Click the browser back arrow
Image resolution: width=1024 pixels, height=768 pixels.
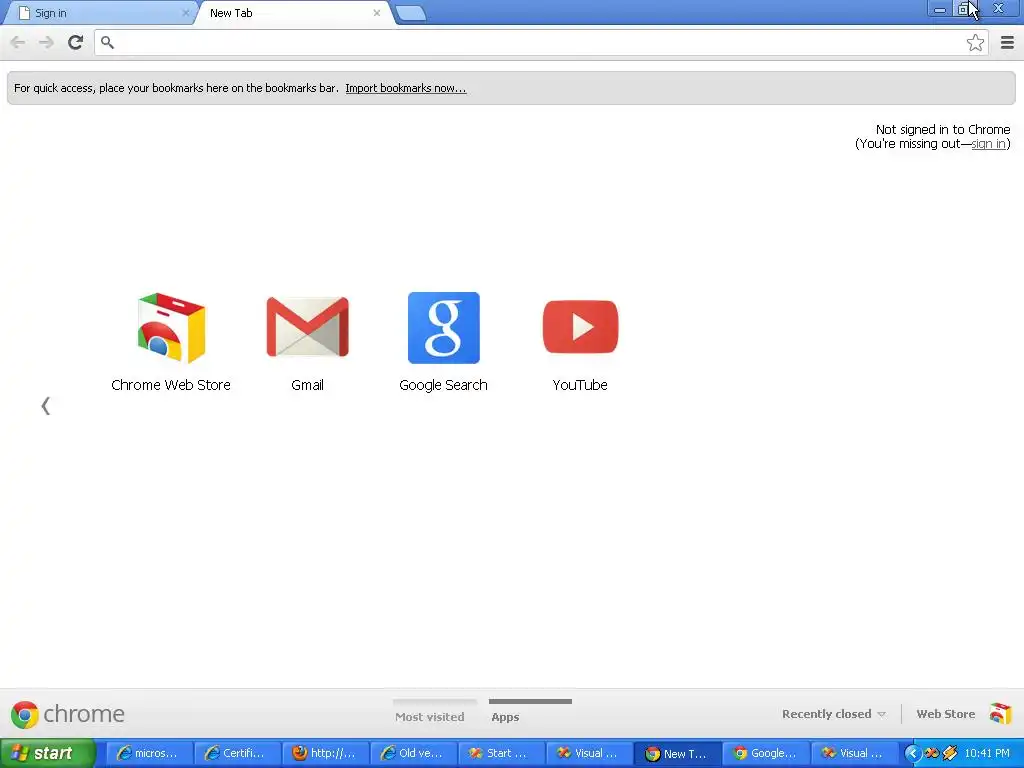coord(18,42)
